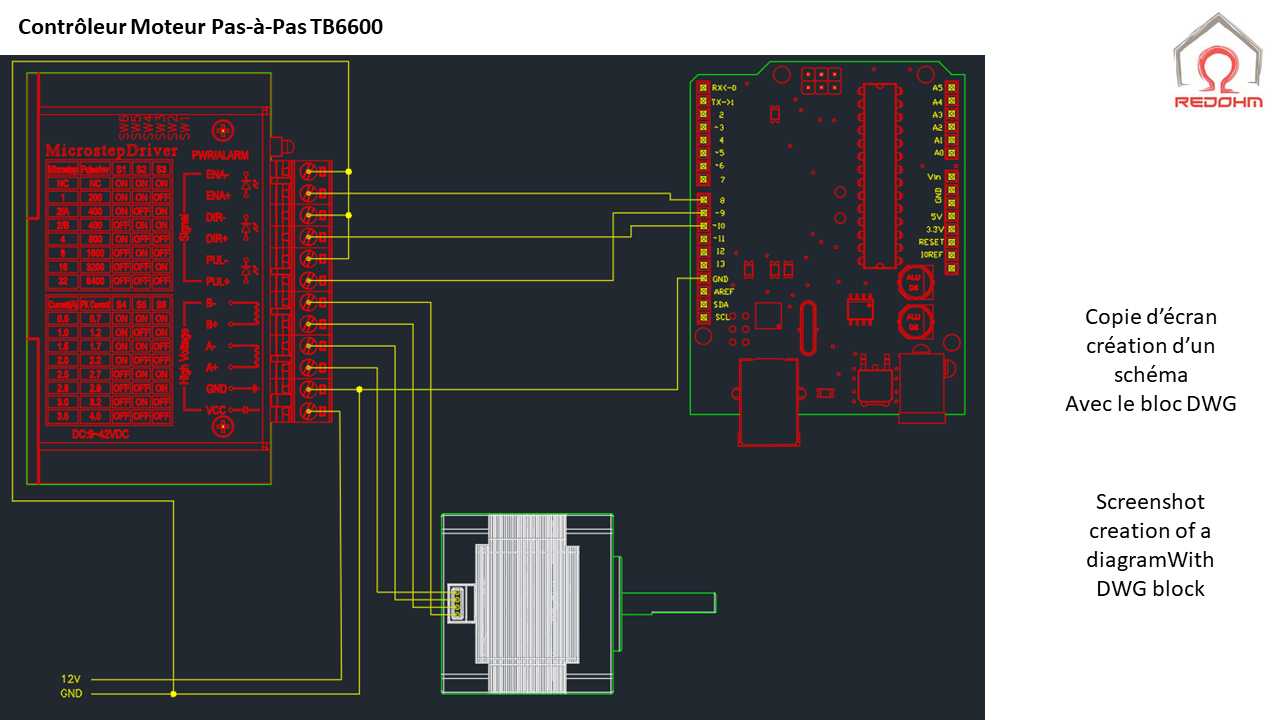Select the 5V power pin label

point(937,216)
